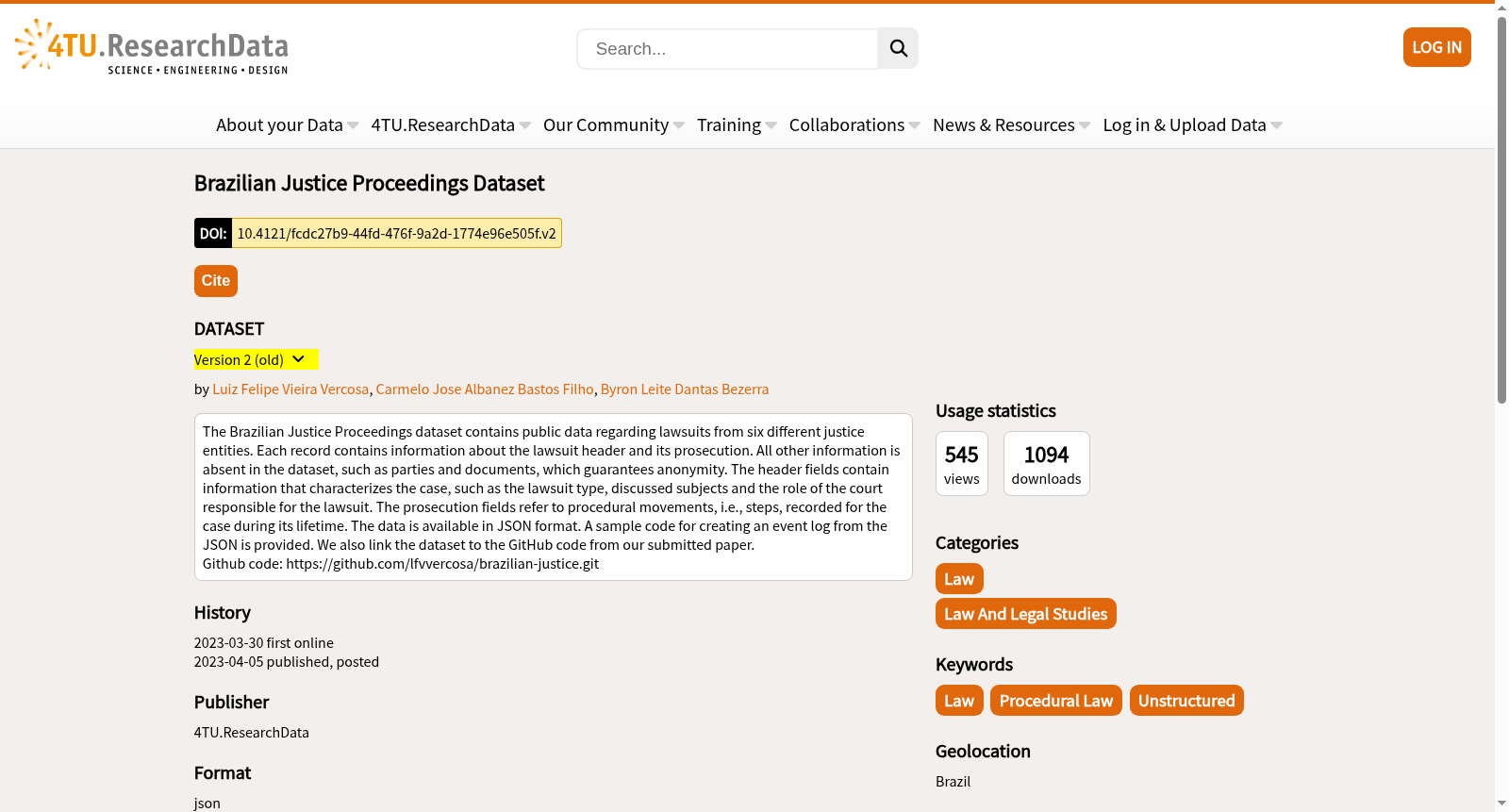
Task: Click the Cite button
Action: click(216, 281)
